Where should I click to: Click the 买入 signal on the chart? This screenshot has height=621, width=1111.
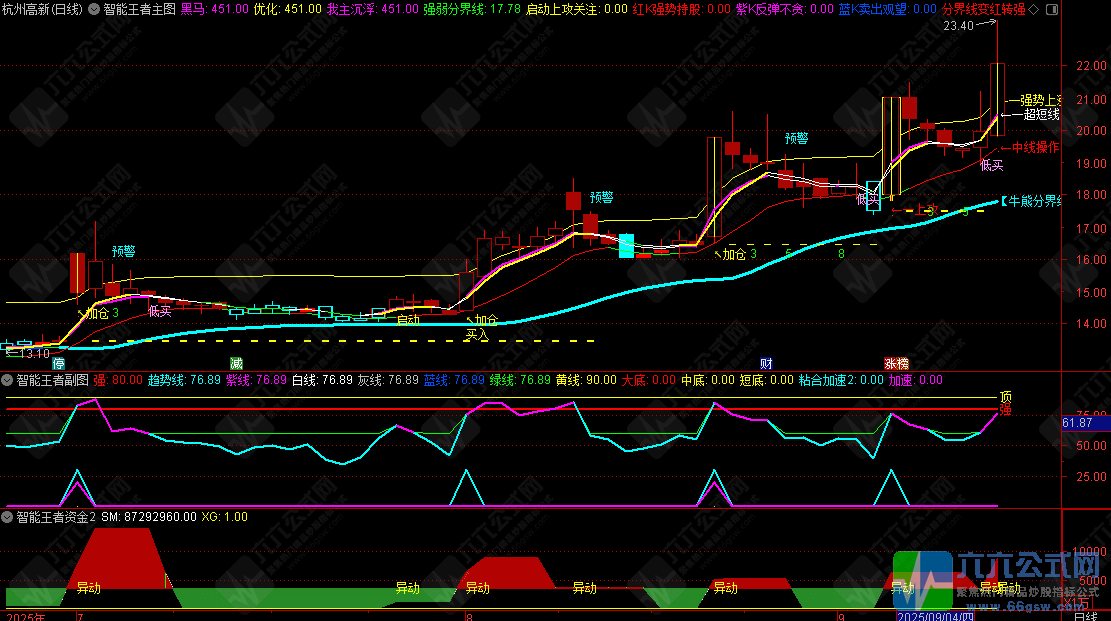coord(477,335)
